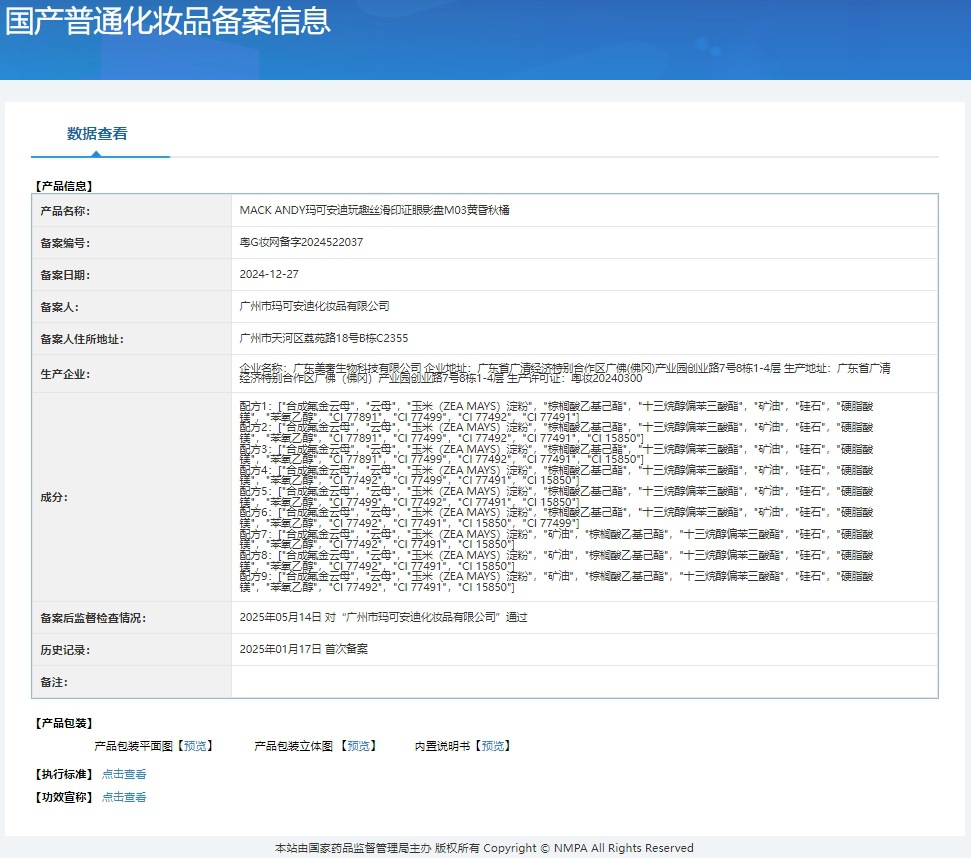
Task: Open 预览 link for 内置说明书
Action: [494, 746]
